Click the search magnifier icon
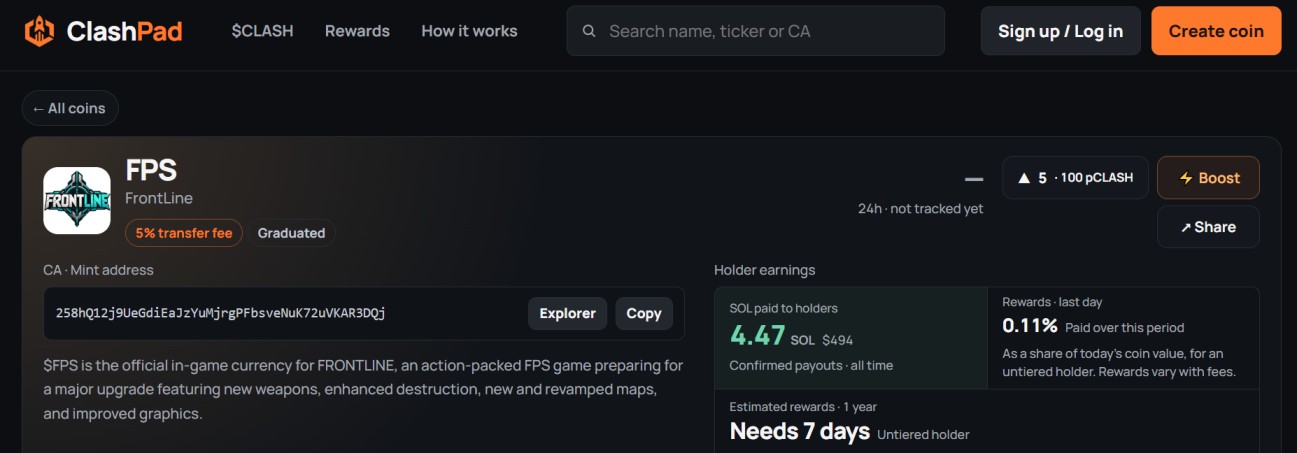Viewport: 1297px width, 453px height. (x=589, y=31)
